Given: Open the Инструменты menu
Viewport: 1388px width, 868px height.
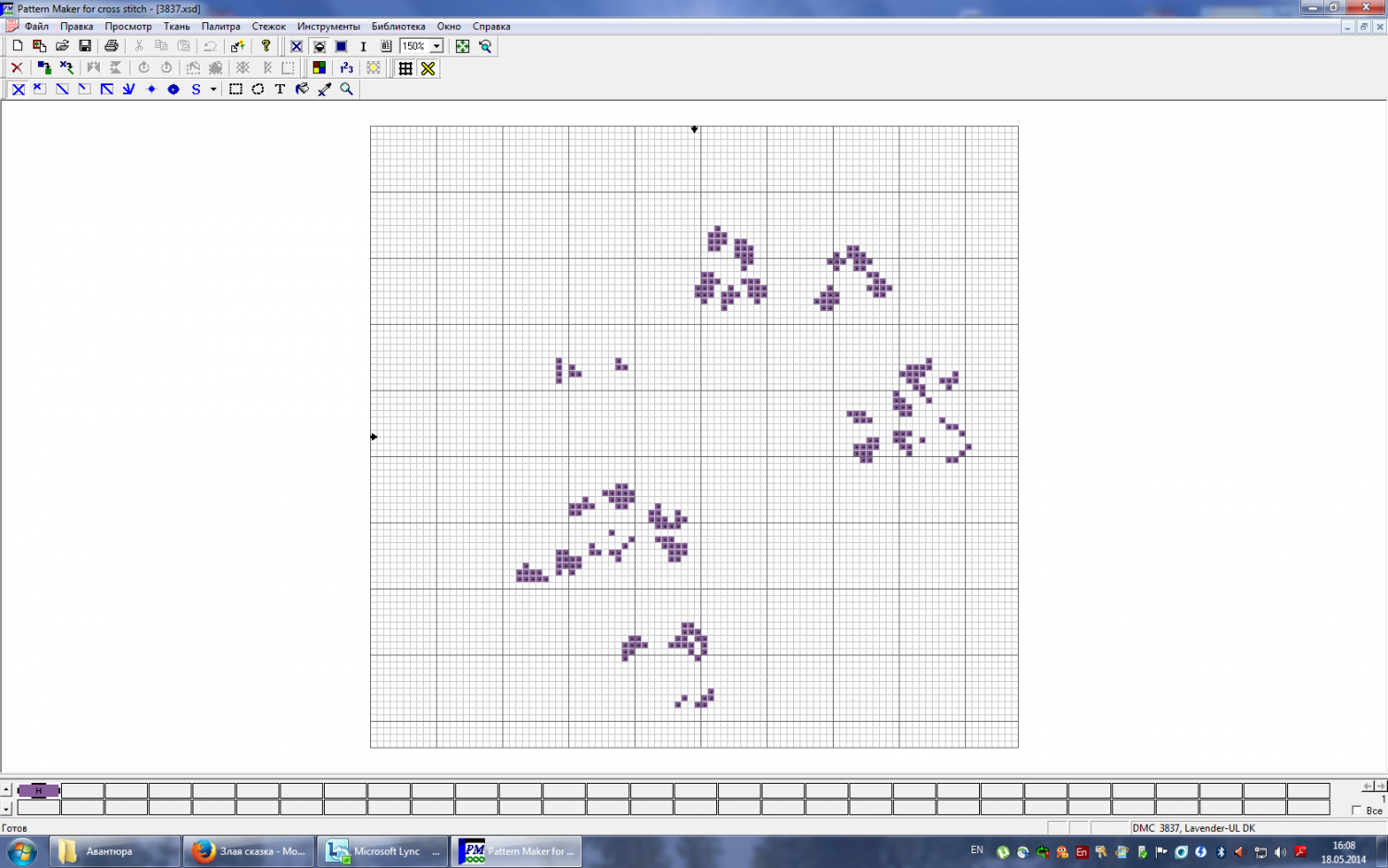Looking at the screenshot, I should pos(328,27).
